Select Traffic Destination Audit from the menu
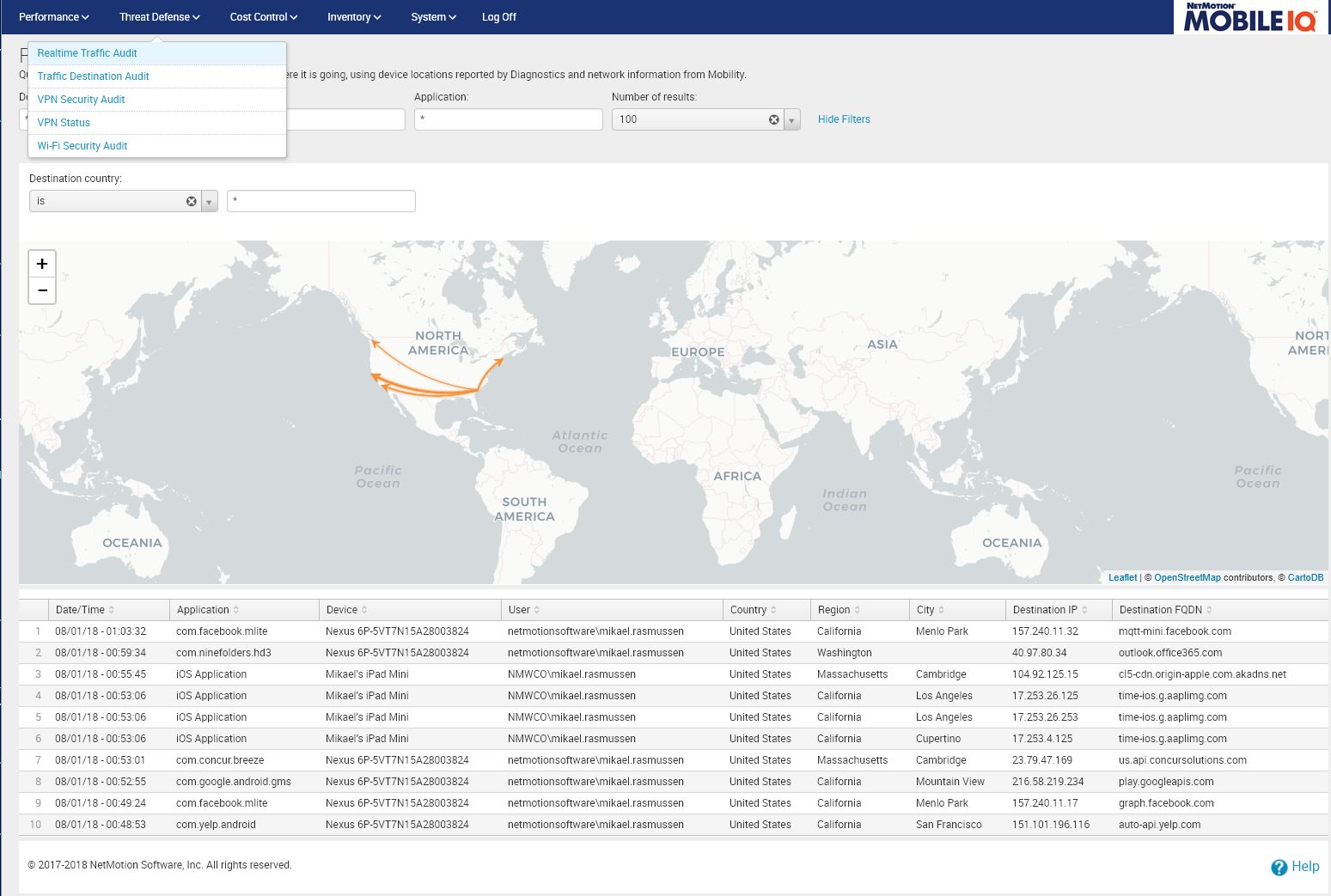The height and width of the screenshot is (896, 1331). pos(93,76)
